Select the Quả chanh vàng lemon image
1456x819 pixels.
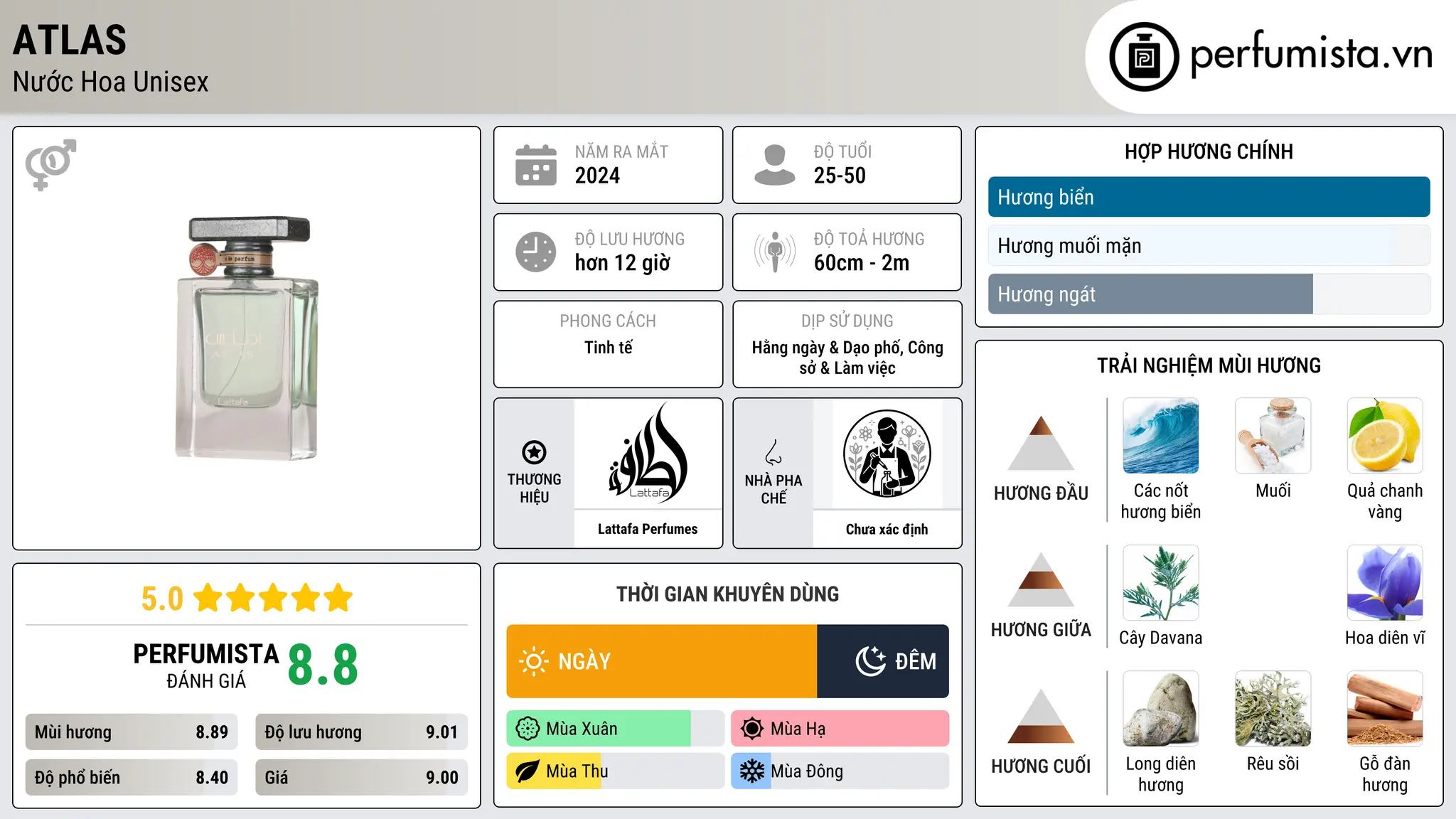1385,436
